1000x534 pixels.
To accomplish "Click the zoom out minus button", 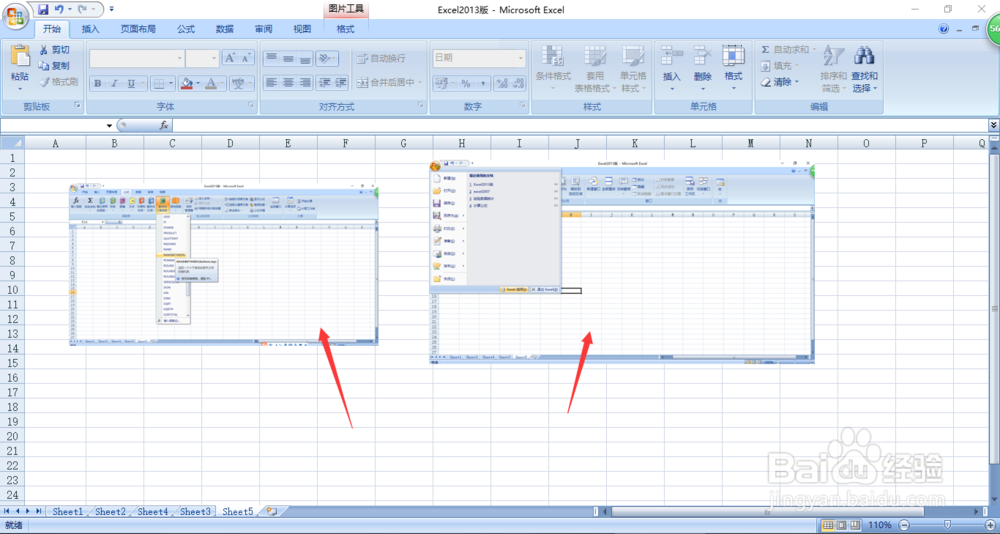I will (x=904, y=525).
